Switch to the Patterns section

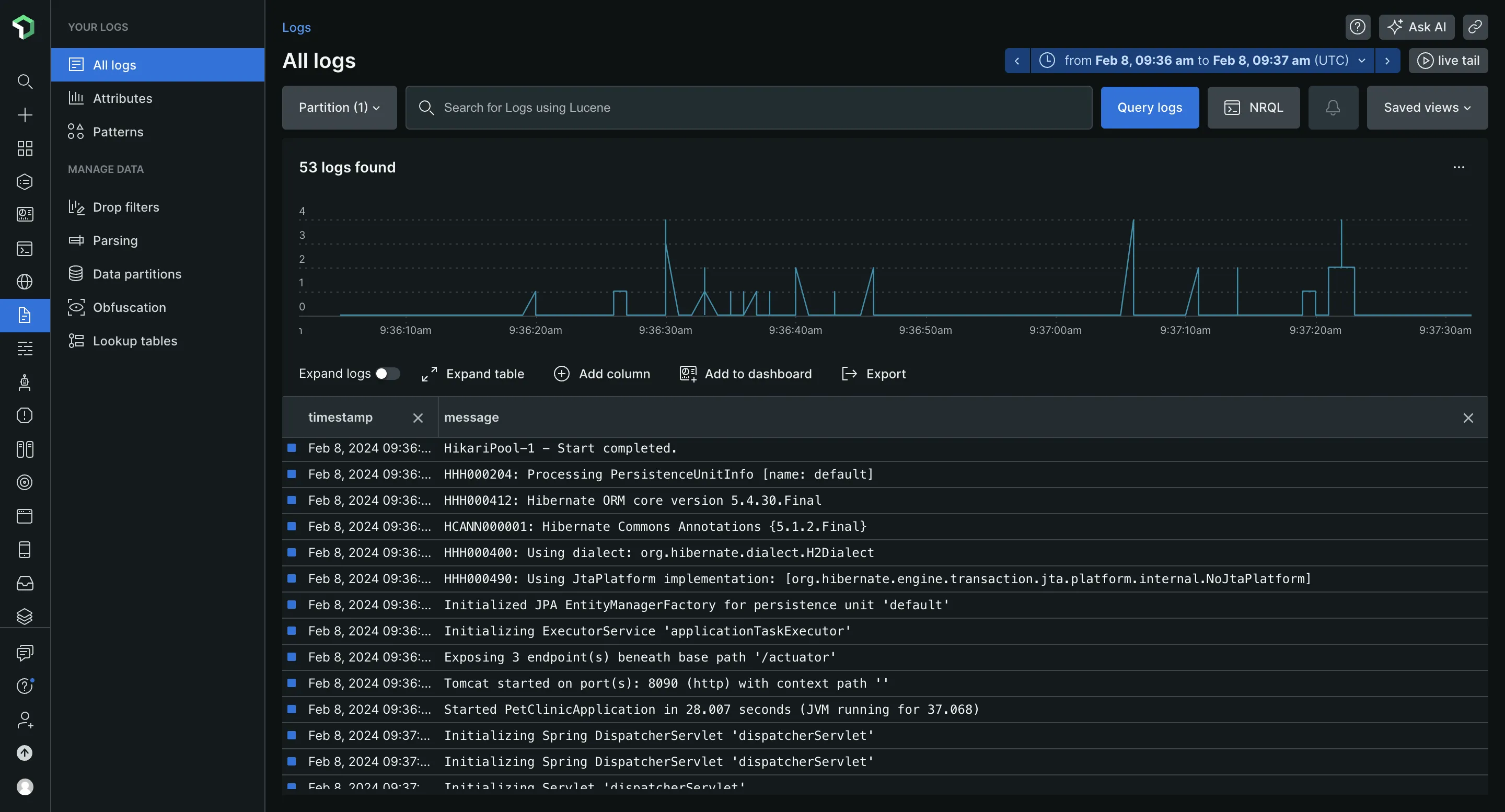(x=118, y=132)
